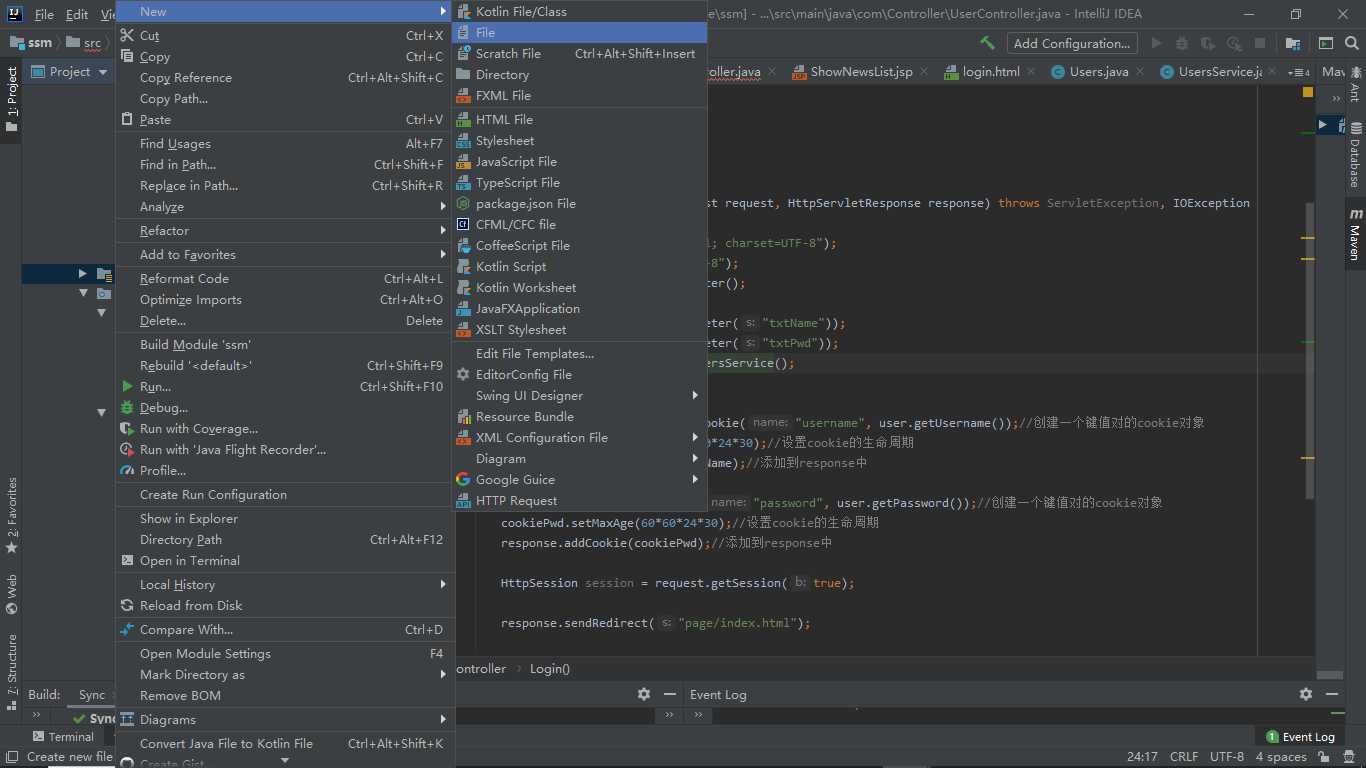Open the Project view dropdown
Screen dimensions: 1366x768
70,71
